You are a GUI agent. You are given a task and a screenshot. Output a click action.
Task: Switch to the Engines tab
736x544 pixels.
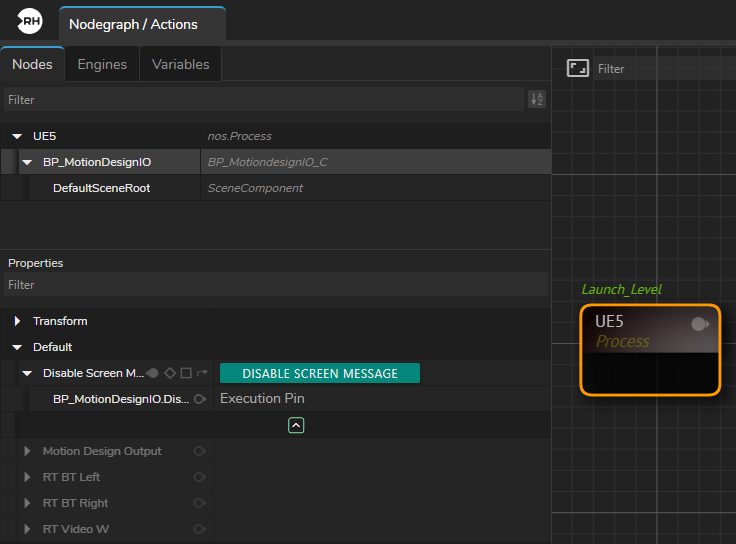pyautogui.click(x=102, y=64)
